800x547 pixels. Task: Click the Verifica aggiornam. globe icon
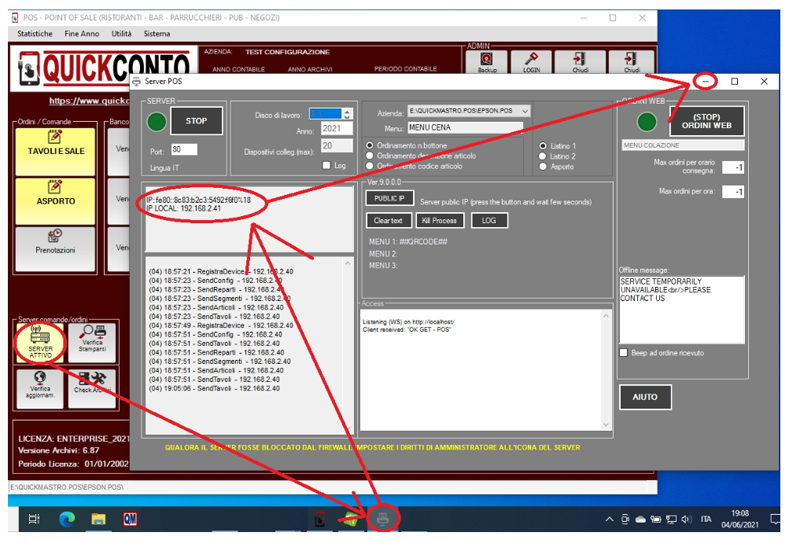coord(40,389)
